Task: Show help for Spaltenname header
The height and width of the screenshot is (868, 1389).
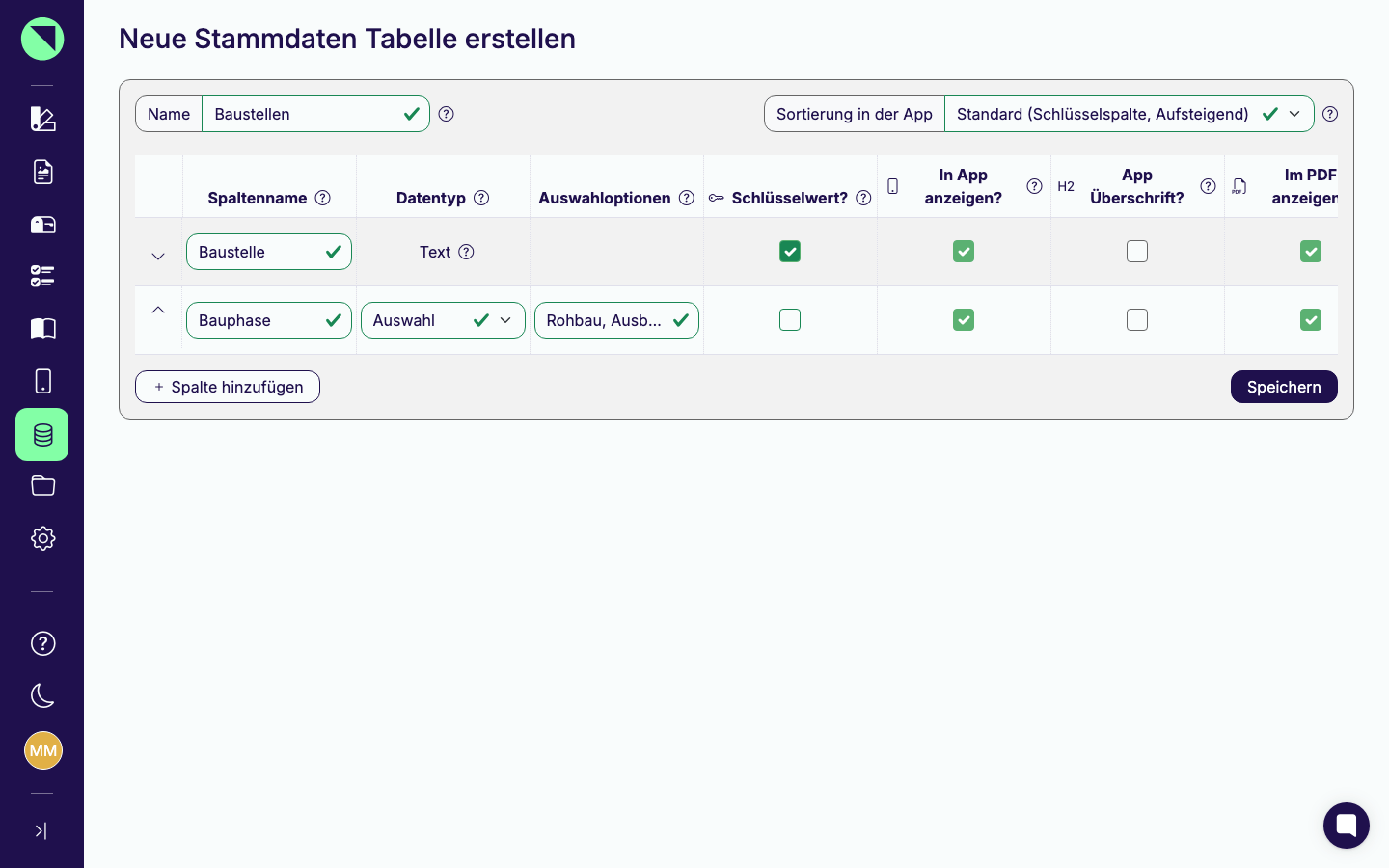Action: [323, 198]
